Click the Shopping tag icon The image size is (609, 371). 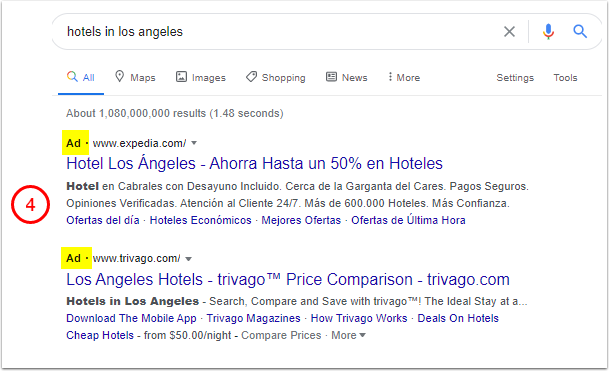point(251,77)
